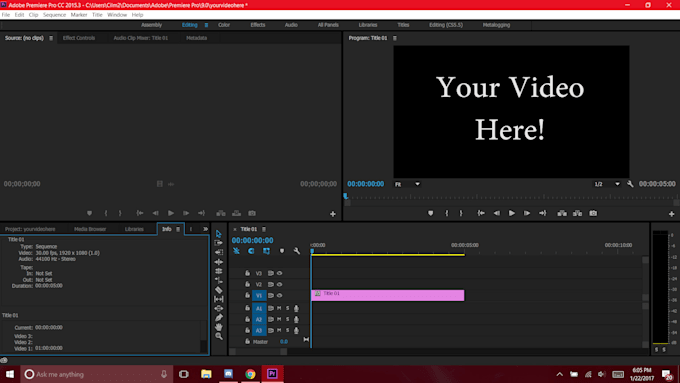Open Program monitor button editor plus
Image resolution: width=680 pixels, height=383 pixels.
click(x=671, y=214)
